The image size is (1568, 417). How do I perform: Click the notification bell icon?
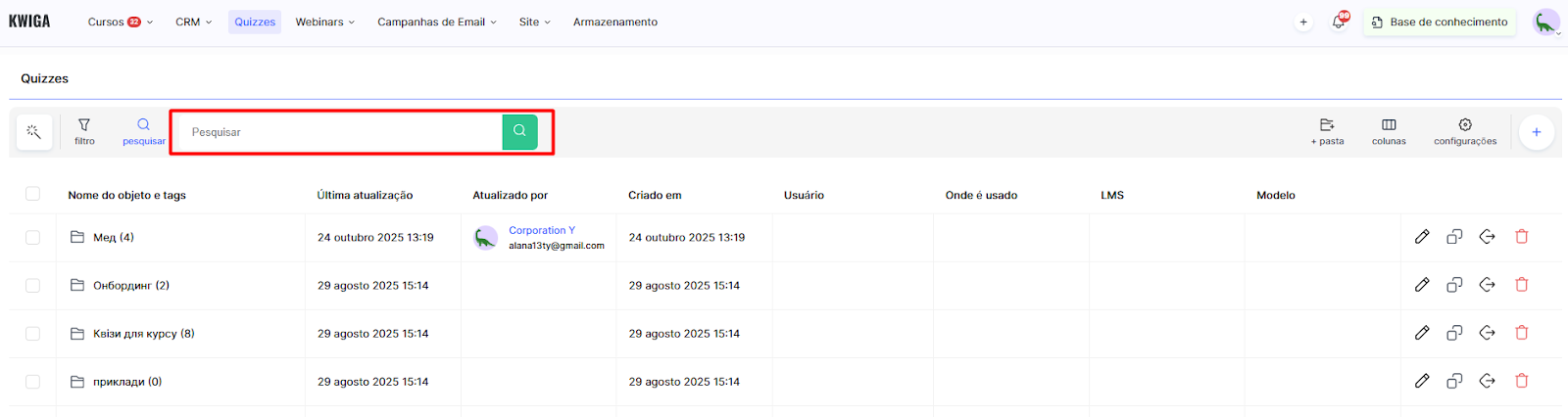(1339, 22)
